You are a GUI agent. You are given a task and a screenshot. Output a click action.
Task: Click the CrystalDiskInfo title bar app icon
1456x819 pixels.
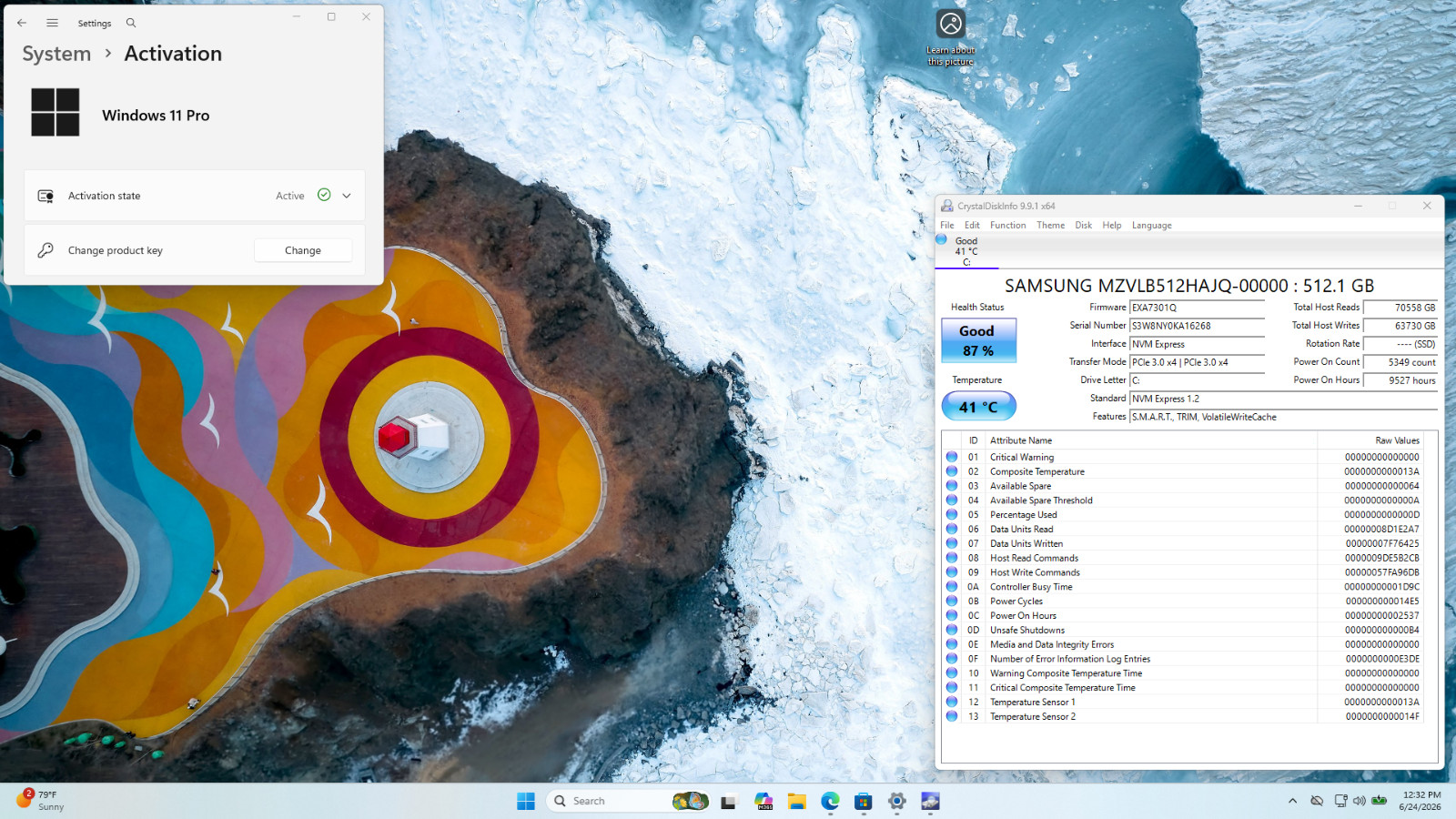pos(947,206)
